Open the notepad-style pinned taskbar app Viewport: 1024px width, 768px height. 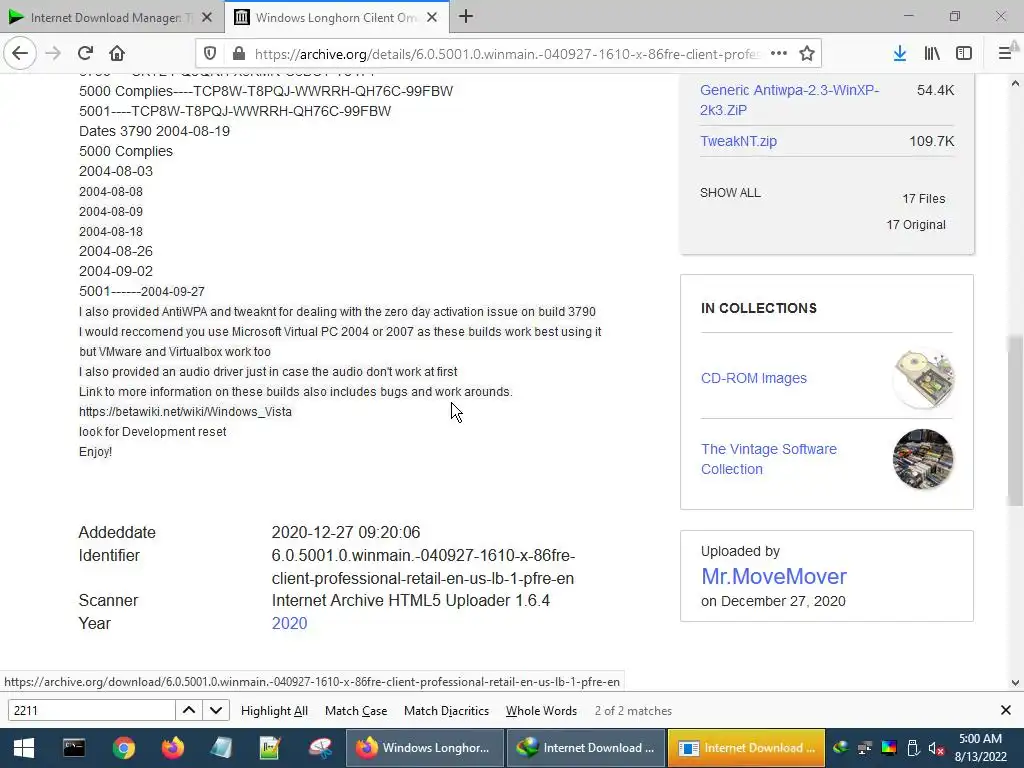coord(221,748)
